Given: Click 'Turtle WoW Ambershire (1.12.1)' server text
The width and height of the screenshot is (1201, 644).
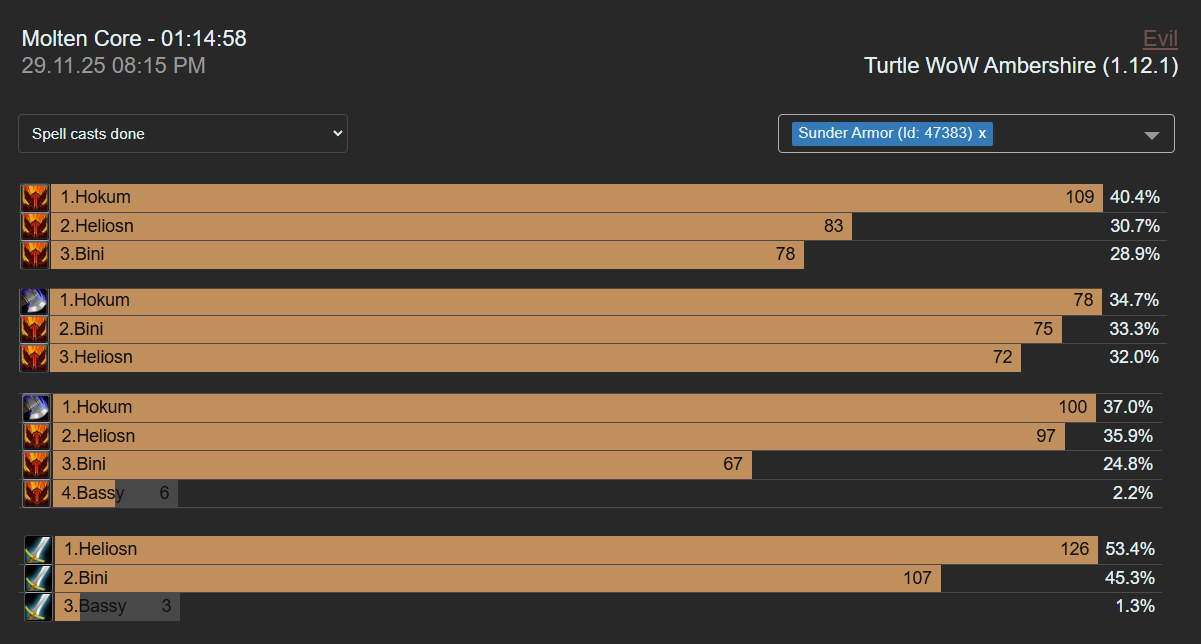Looking at the screenshot, I should click(1021, 66).
